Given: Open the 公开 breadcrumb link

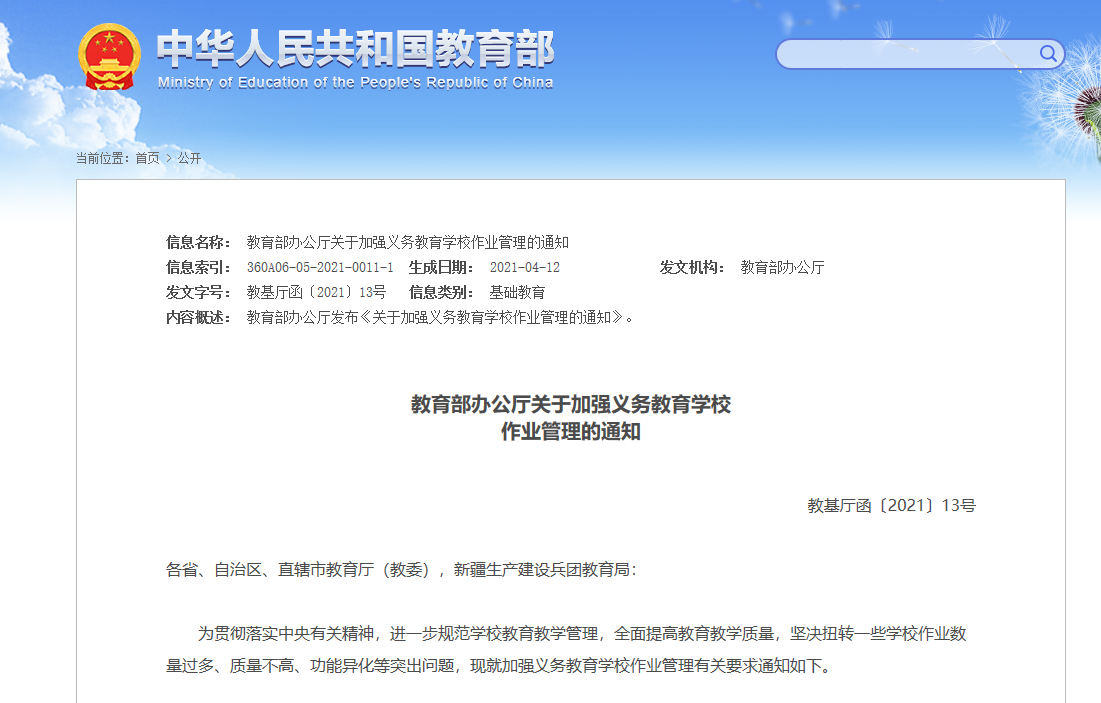Looking at the screenshot, I should 190,158.
